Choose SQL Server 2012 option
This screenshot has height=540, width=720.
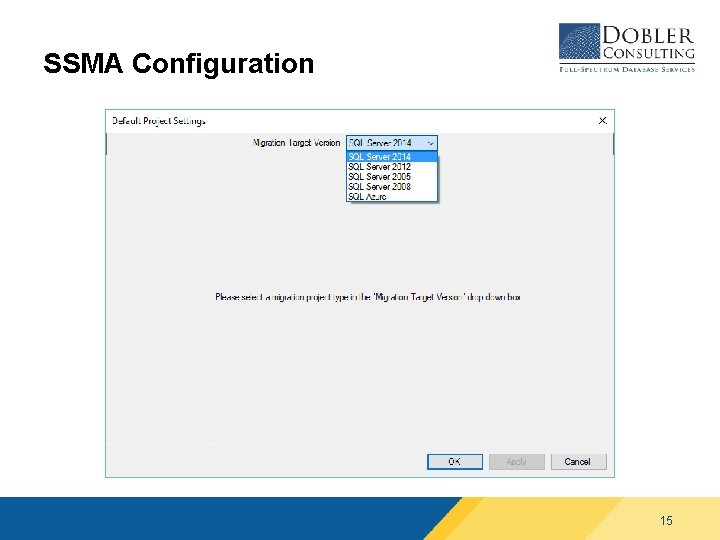click(x=392, y=167)
